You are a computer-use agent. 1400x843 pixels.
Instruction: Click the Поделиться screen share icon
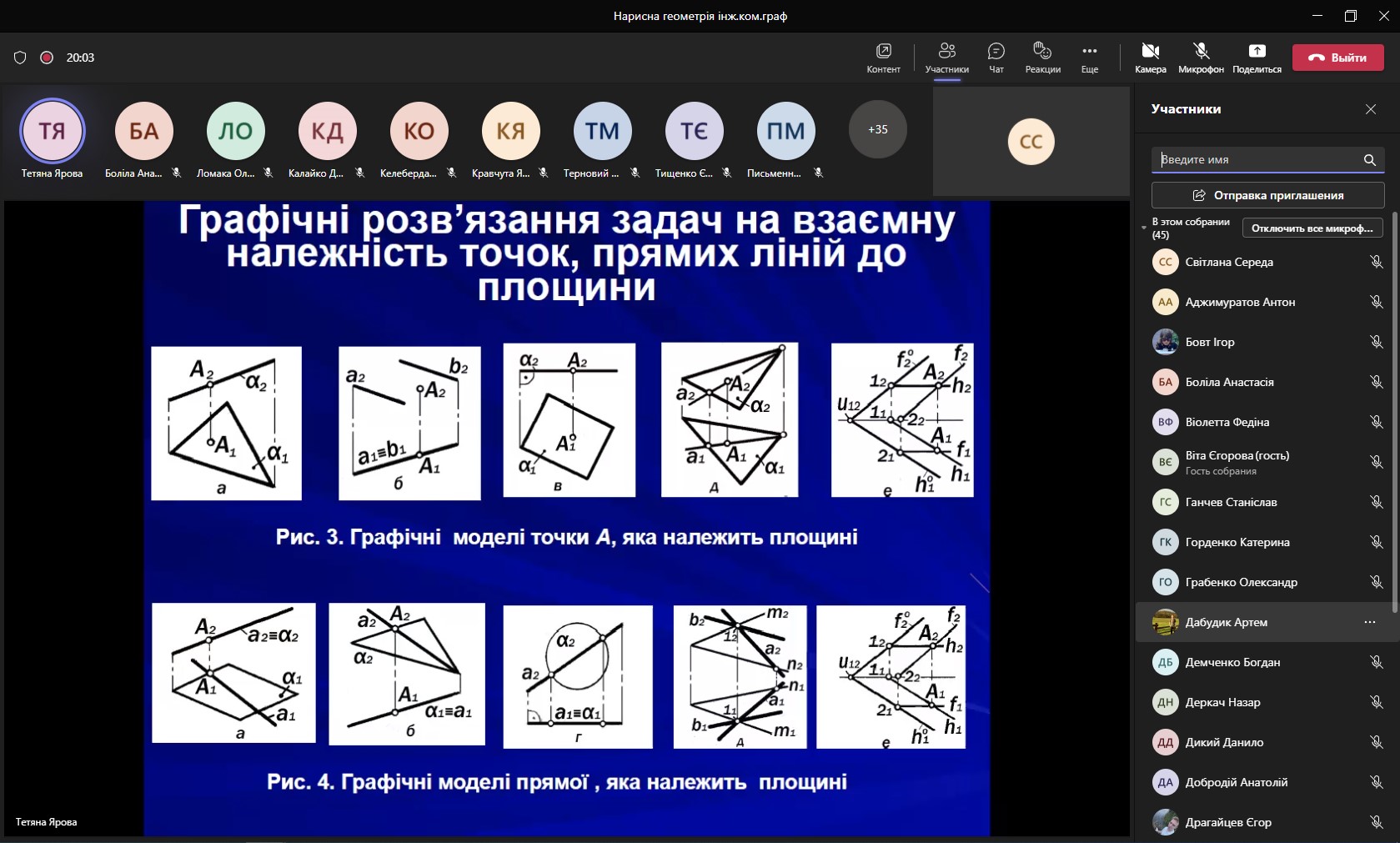click(x=1257, y=58)
